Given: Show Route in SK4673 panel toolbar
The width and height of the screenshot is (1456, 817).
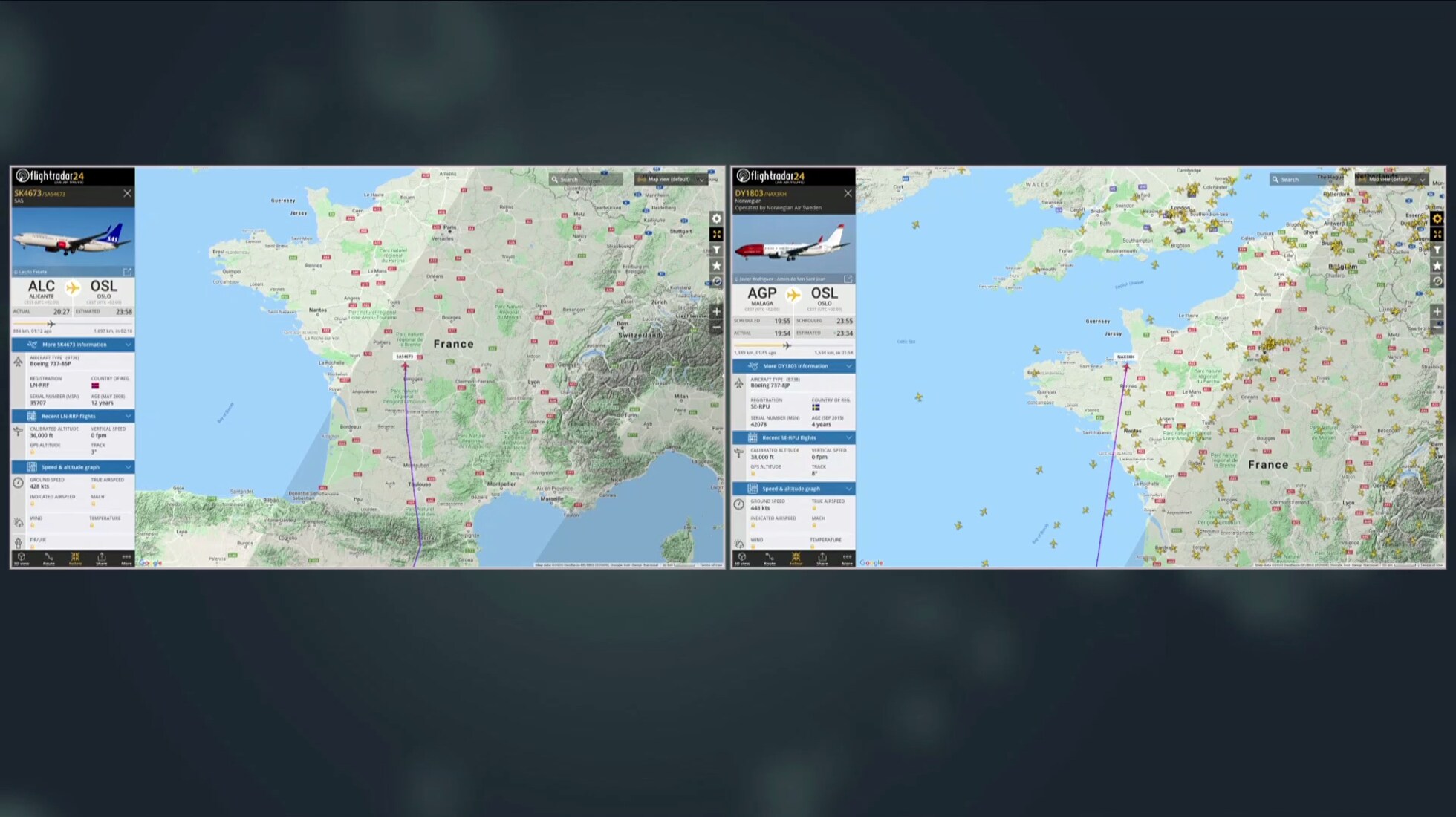Looking at the screenshot, I should (x=48, y=559).
